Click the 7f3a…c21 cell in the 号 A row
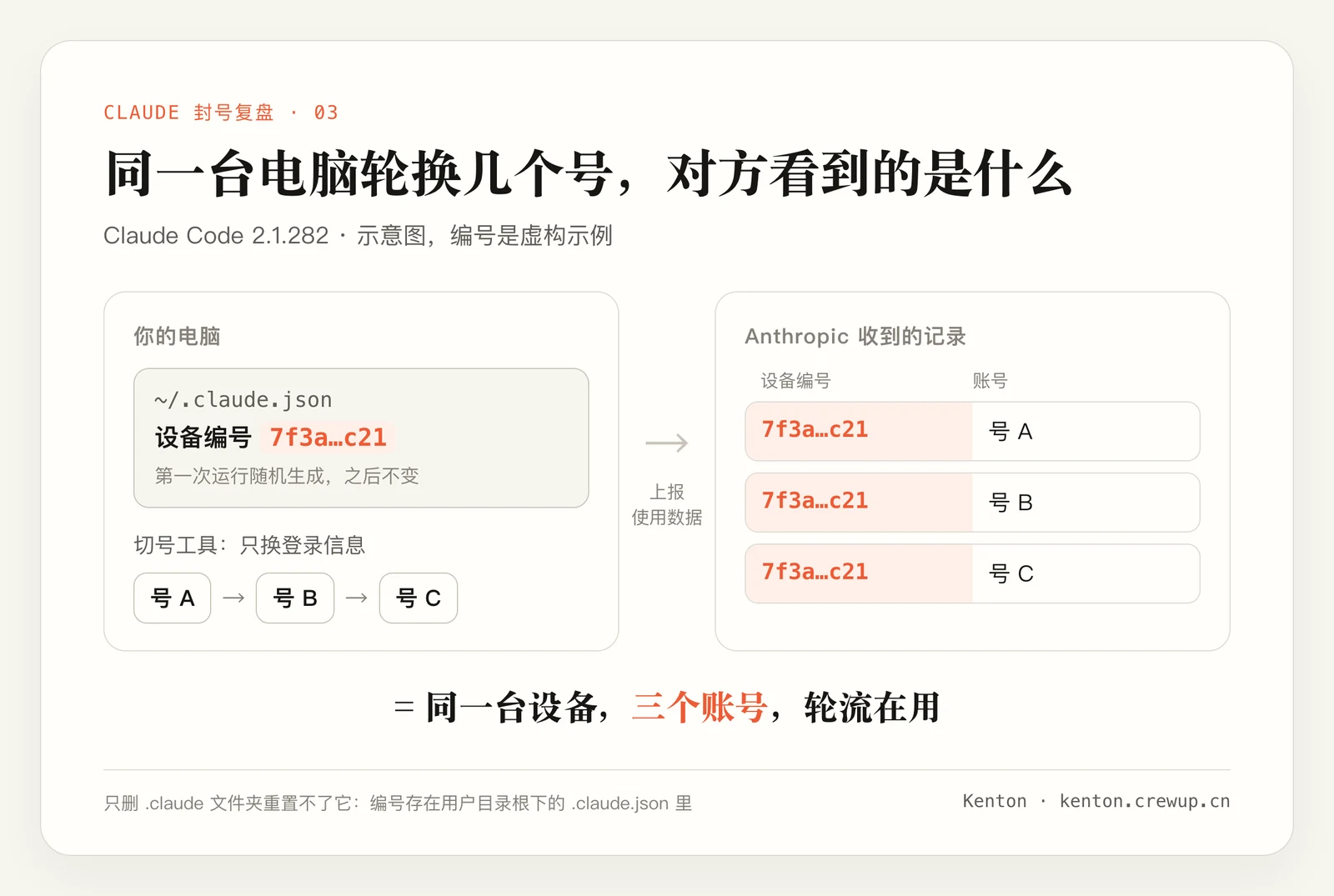This screenshot has height=896, width=1334. [859, 431]
